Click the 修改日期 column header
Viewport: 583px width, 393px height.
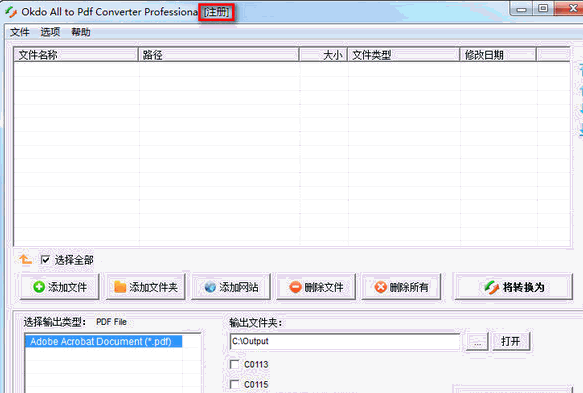[x=498, y=55]
